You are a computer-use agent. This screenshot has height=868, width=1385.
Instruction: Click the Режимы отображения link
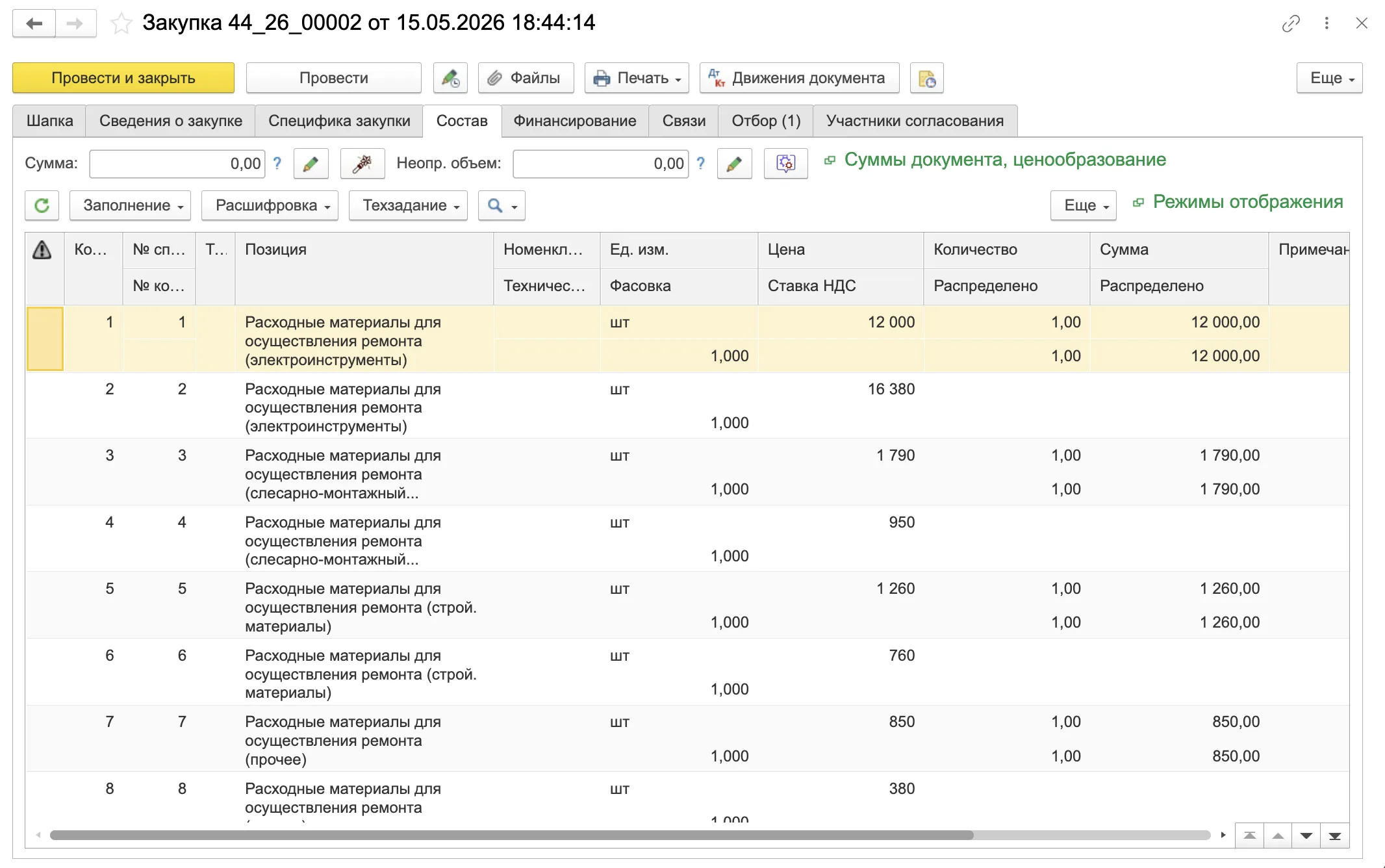click(1248, 202)
